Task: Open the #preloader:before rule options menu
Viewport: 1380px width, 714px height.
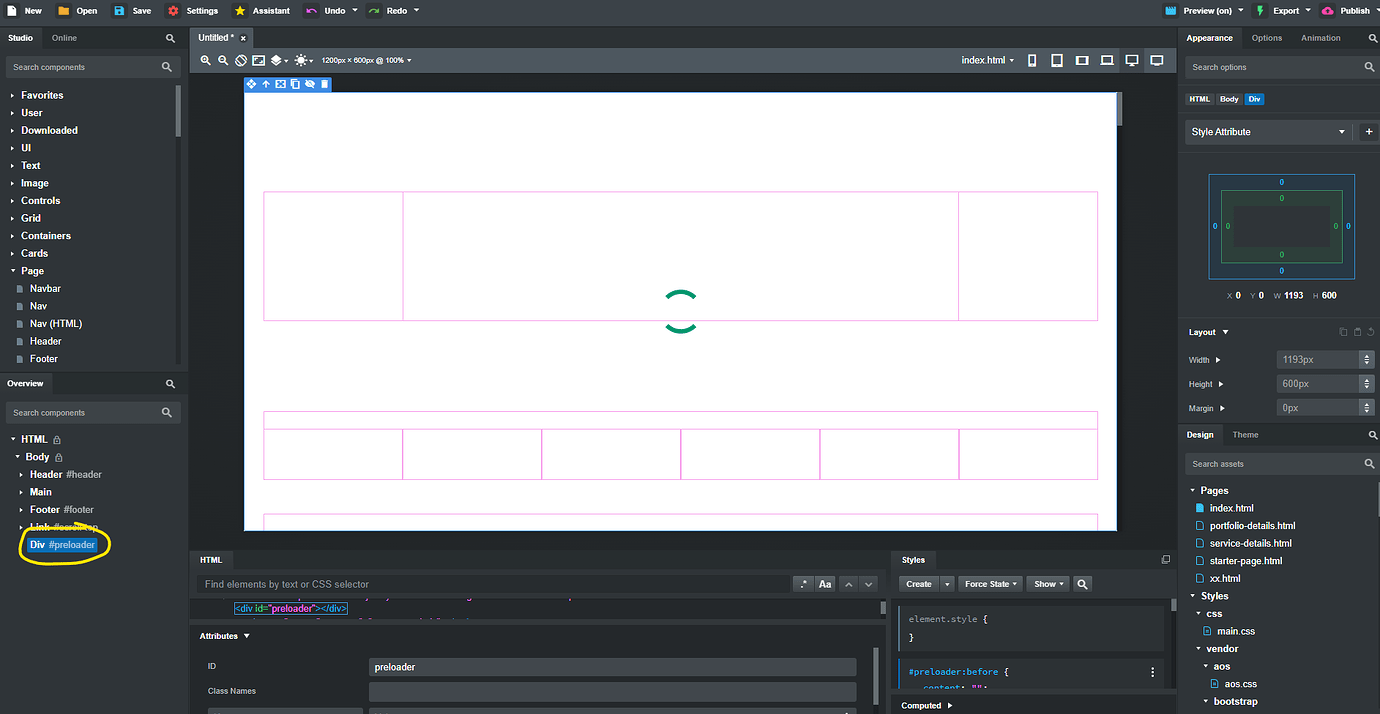Action: point(1153,672)
